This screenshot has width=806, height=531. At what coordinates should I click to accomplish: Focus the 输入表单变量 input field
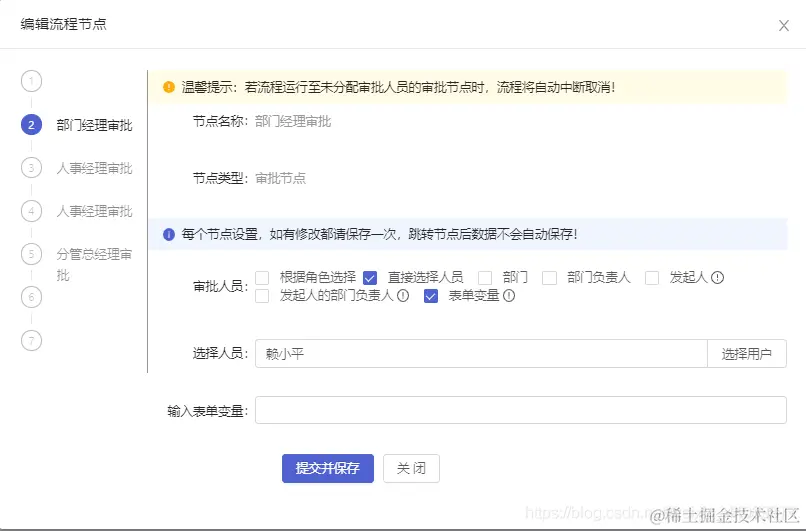click(521, 410)
